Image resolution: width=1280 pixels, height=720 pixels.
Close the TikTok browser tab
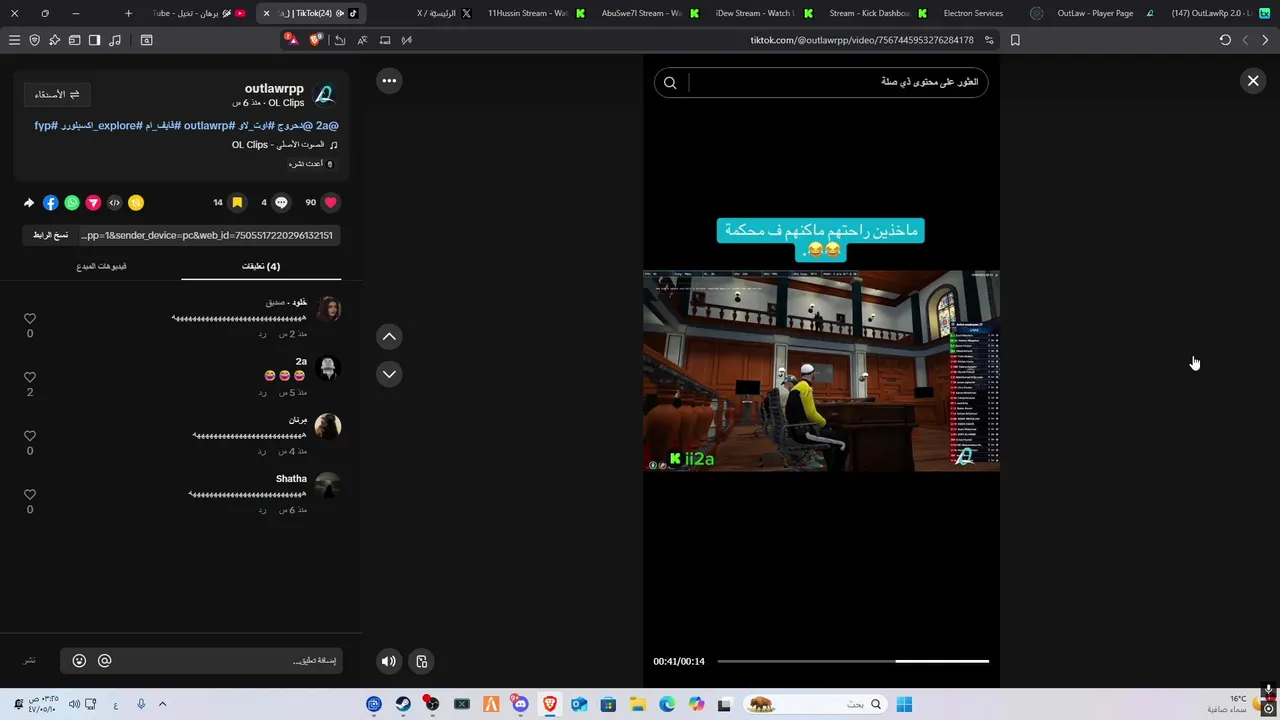[266, 13]
